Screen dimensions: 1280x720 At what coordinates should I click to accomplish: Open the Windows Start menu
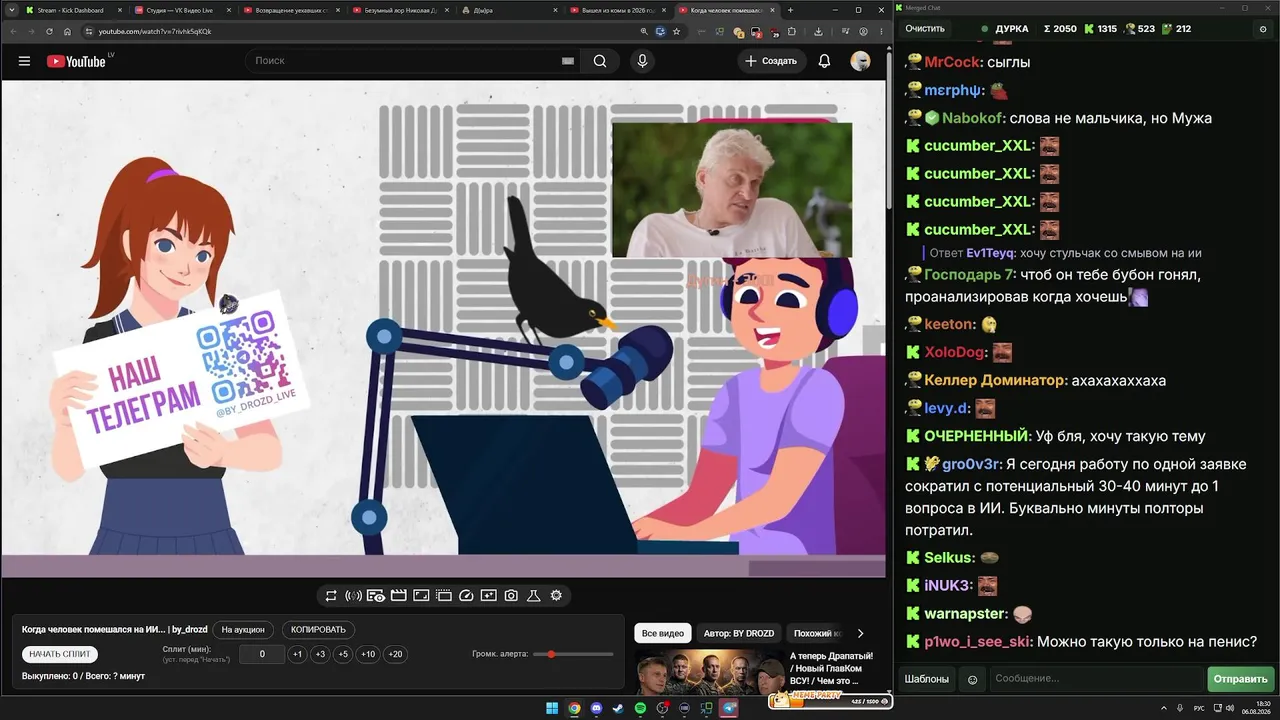[552, 709]
